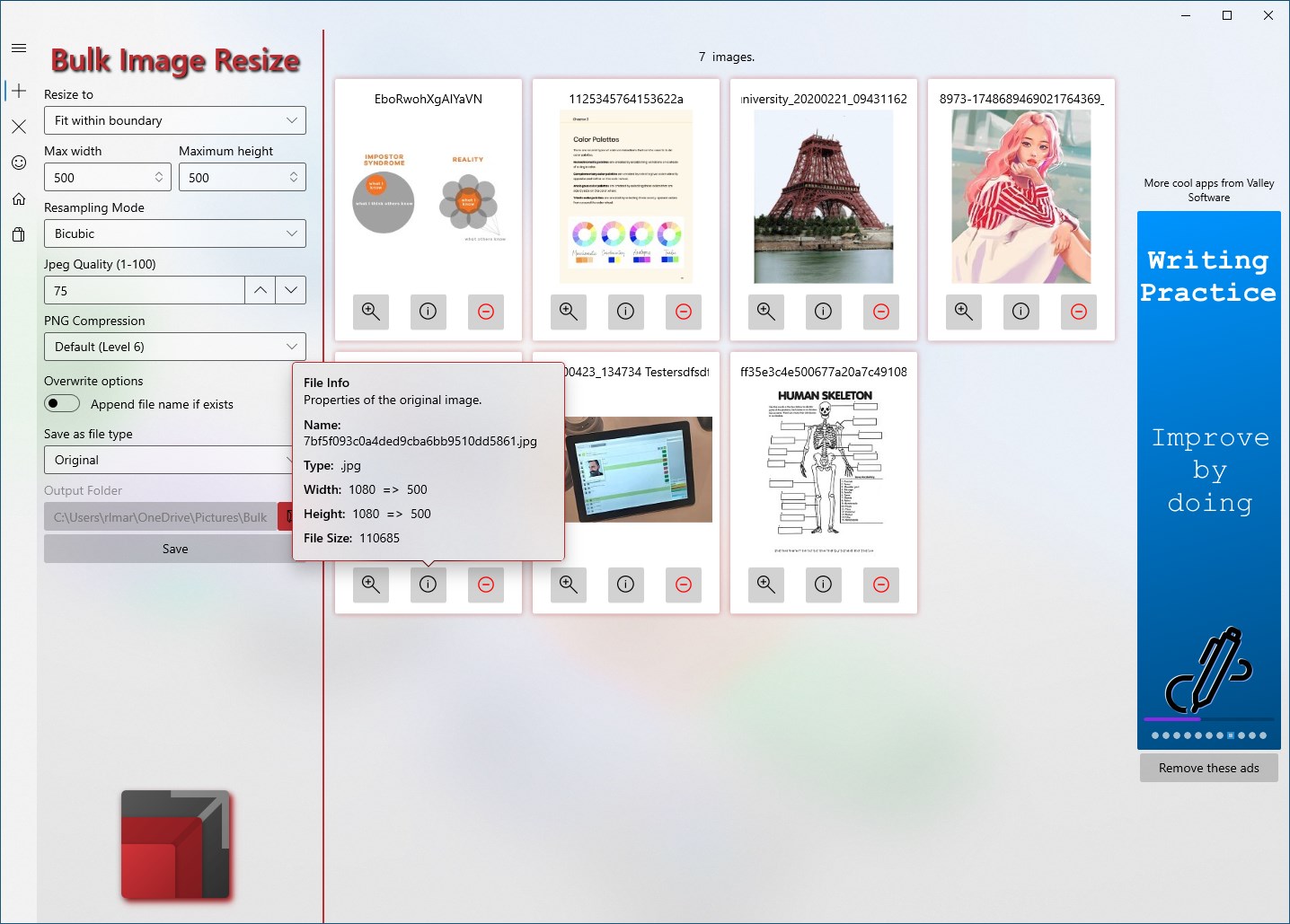Remove the Human Skeleton image

tap(881, 585)
